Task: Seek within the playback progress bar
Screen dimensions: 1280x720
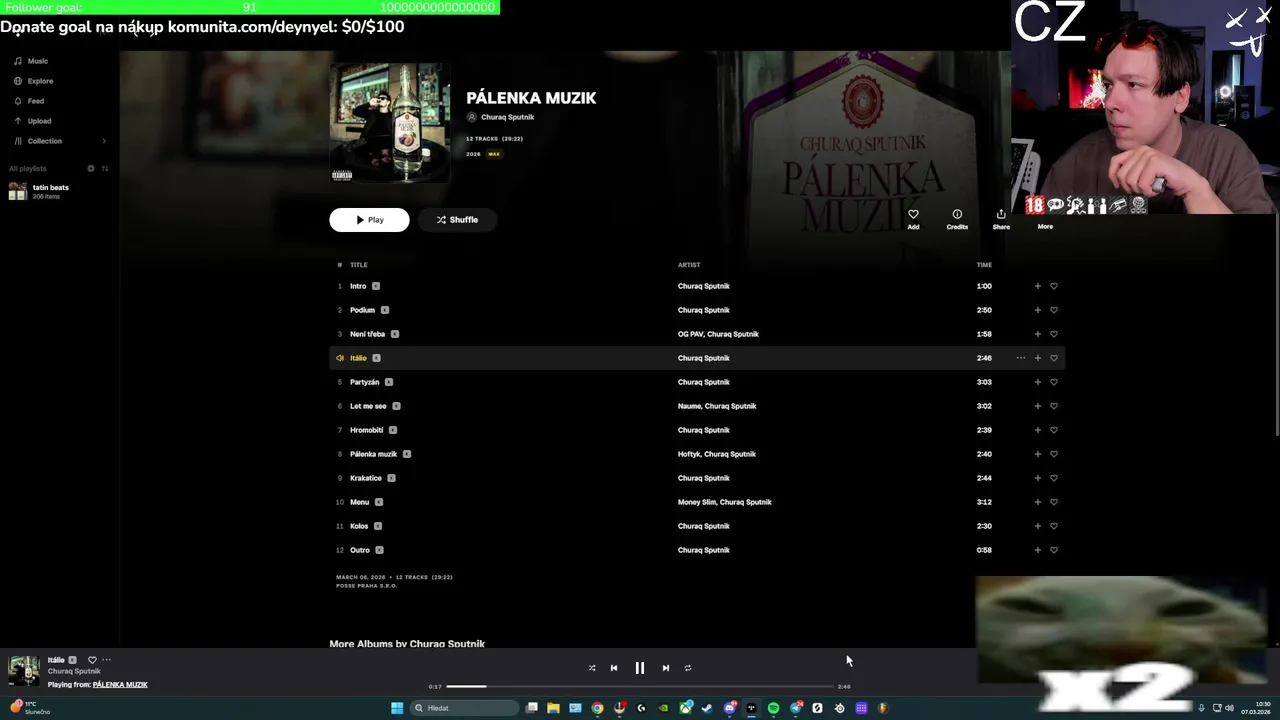Action: pyautogui.click(x=640, y=687)
